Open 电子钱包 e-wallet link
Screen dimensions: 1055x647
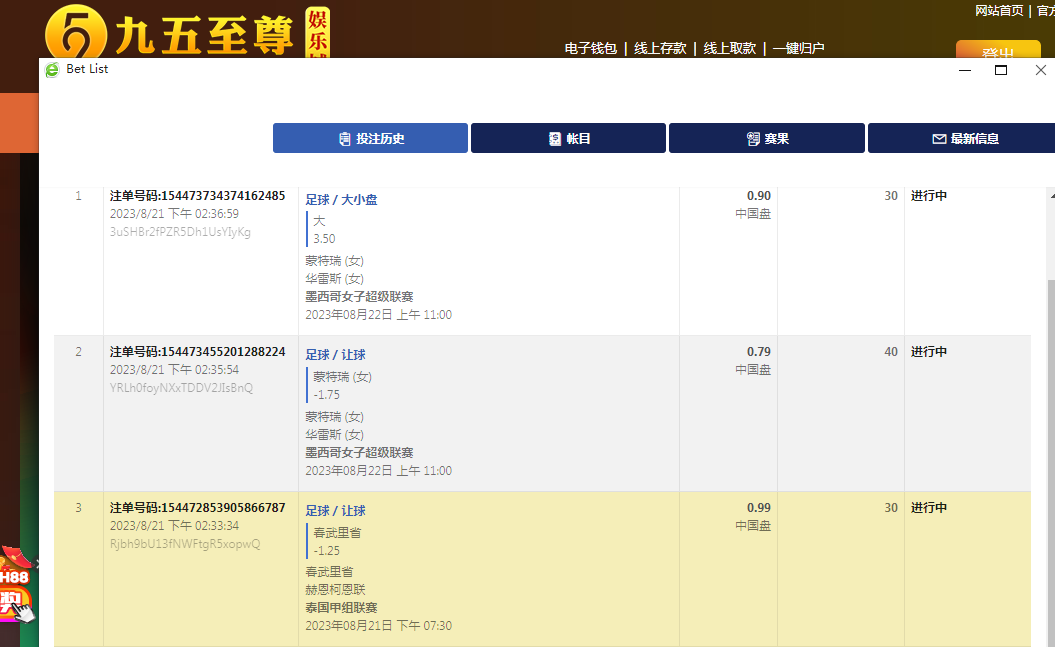pyautogui.click(x=590, y=48)
